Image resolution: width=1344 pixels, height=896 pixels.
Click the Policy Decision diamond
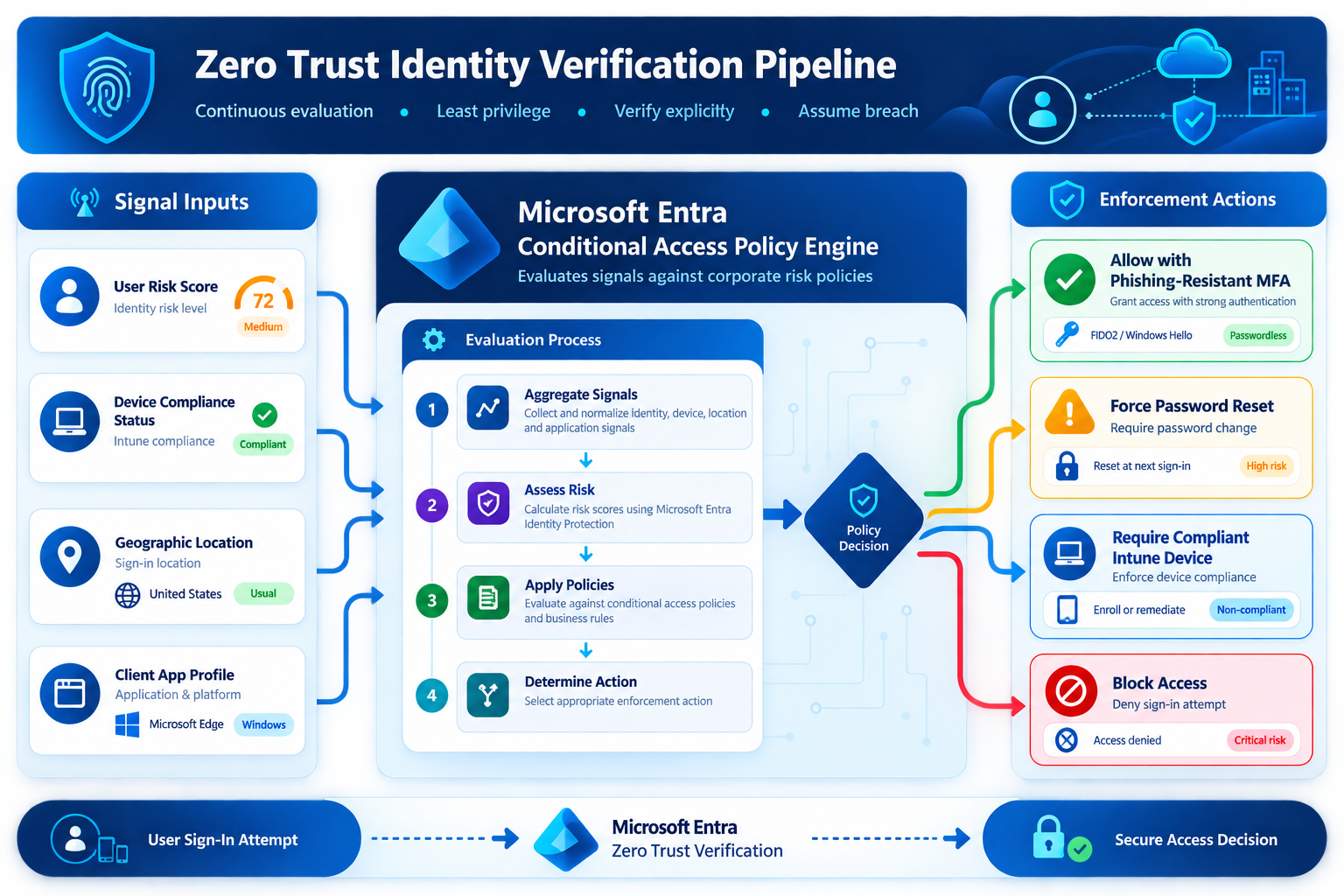[x=864, y=521]
